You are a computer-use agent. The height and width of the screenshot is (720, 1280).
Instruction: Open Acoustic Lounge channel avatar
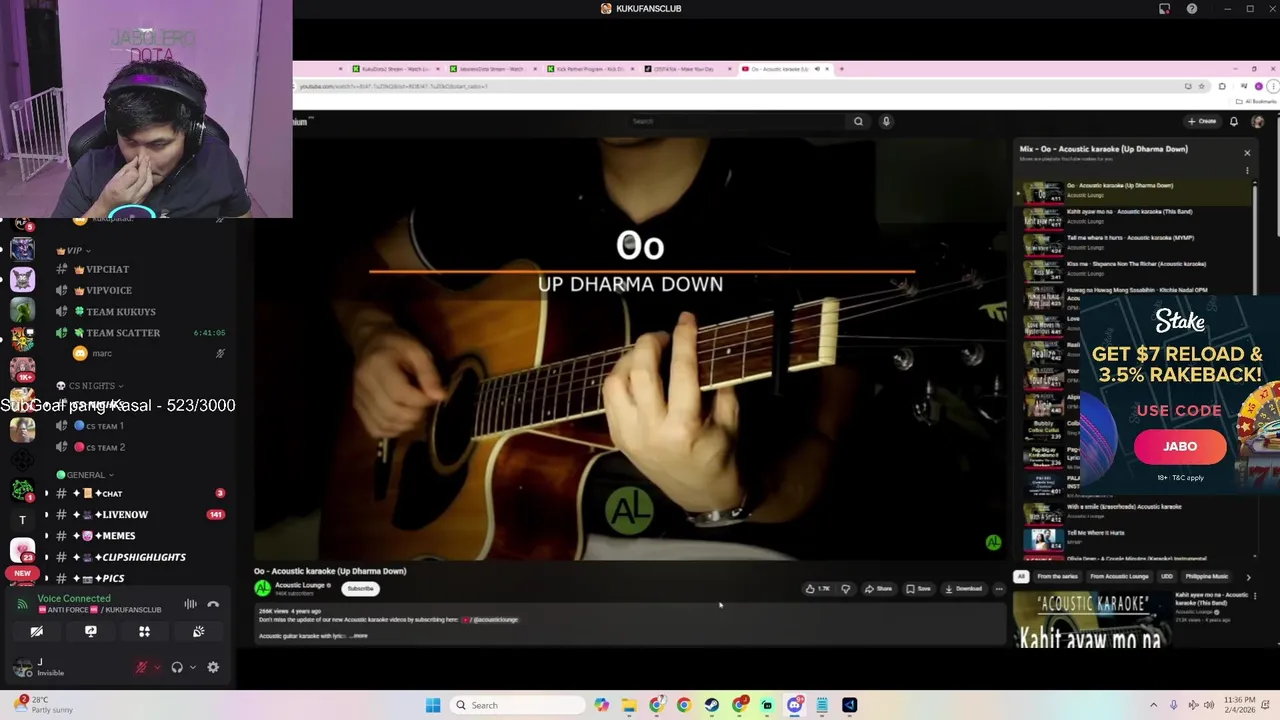pyautogui.click(x=262, y=588)
